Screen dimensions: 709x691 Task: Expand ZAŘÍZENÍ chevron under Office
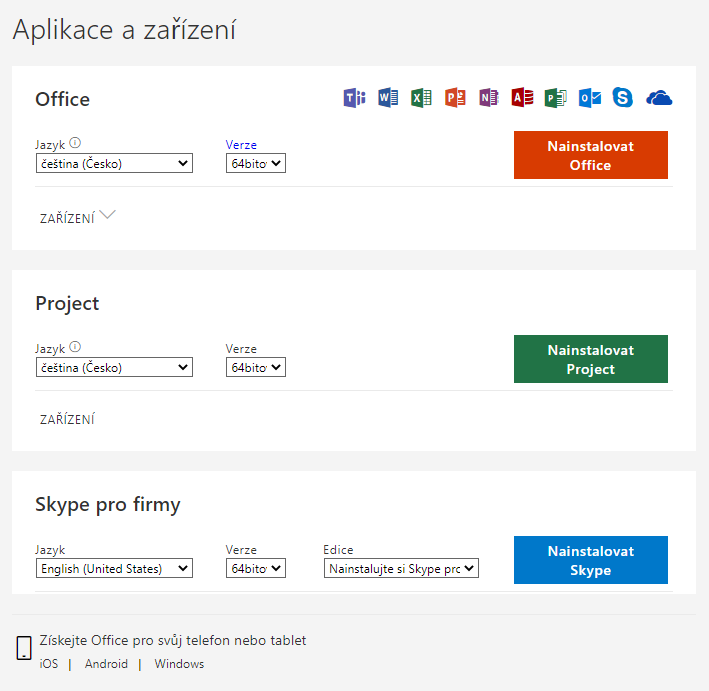point(107,215)
